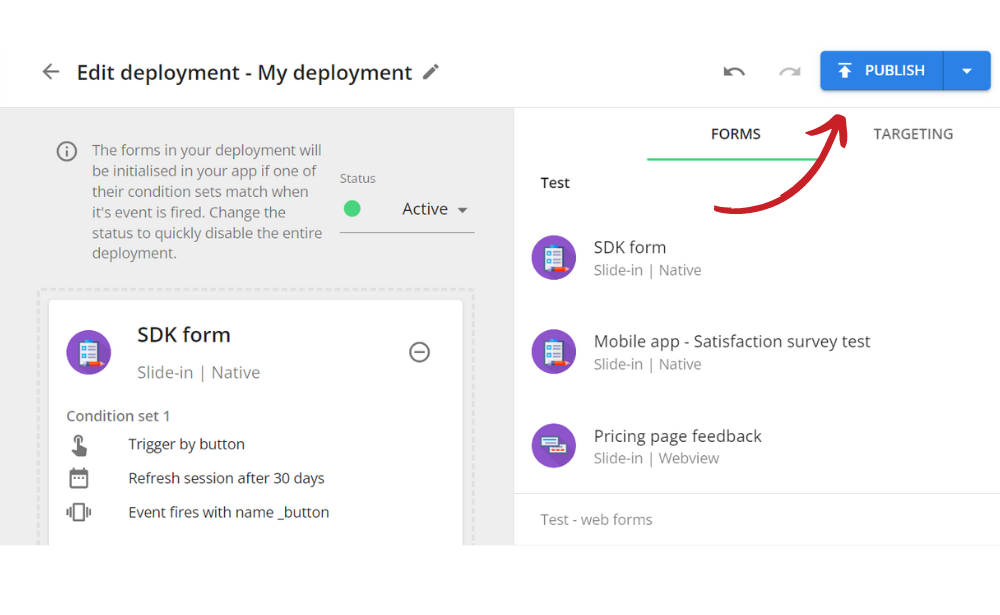Select the SDK form card in the deployment editor
This screenshot has width=1000, height=615.
coord(184,335)
